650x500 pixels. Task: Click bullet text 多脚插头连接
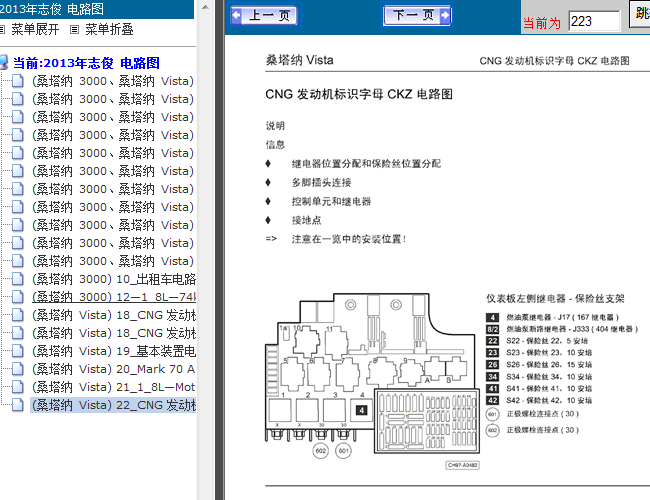click(x=322, y=182)
